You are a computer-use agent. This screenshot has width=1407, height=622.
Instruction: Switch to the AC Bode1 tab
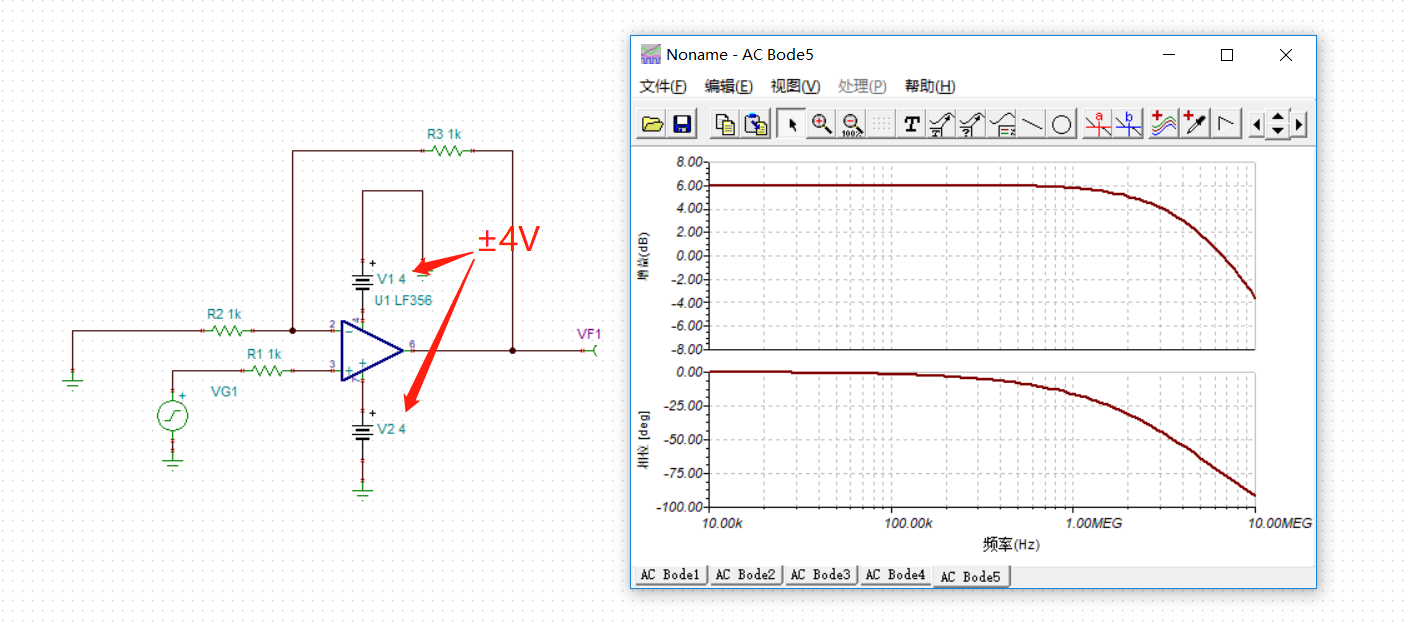click(x=672, y=575)
